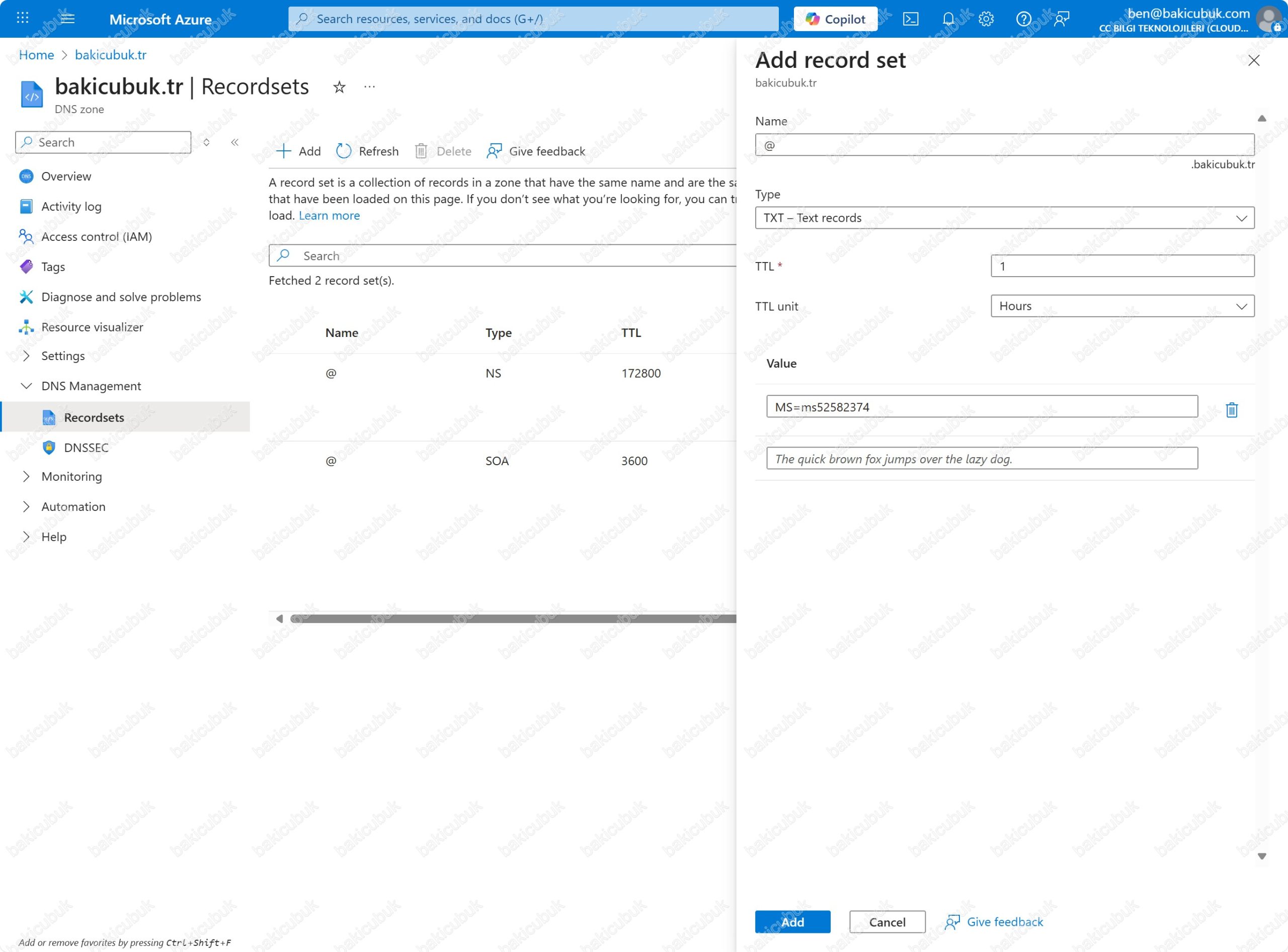Follow the Learn more link
This screenshot has height=952, width=1288.
329,216
